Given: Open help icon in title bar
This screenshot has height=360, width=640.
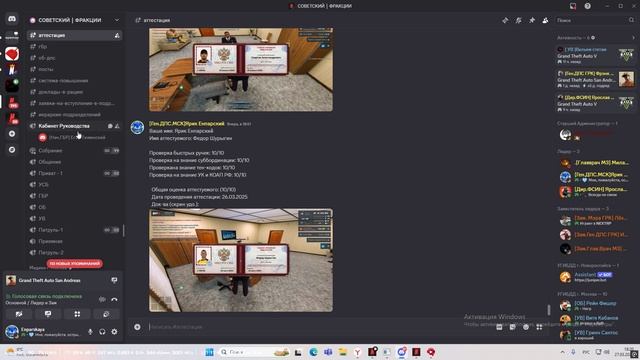Looking at the screenshot, I should tap(587, 6).
